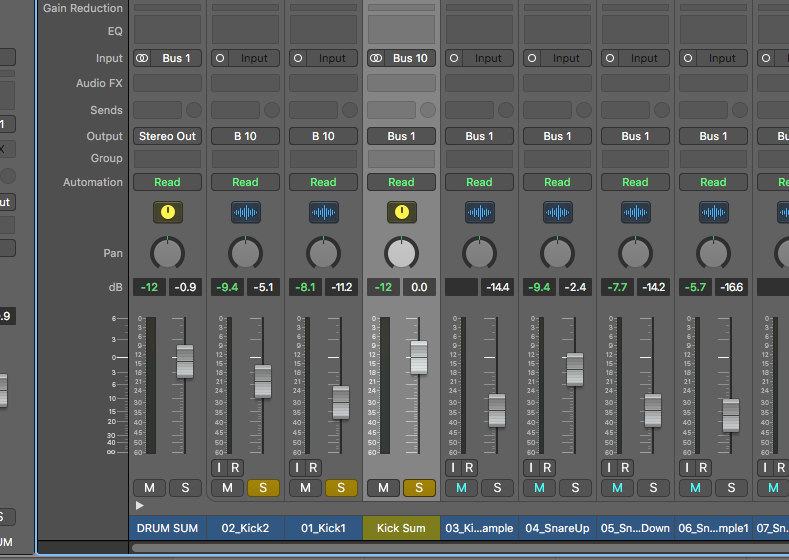Click the 02_Kick2 audio waveform icon
The width and height of the screenshot is (789, 560).
pos(246,212)
